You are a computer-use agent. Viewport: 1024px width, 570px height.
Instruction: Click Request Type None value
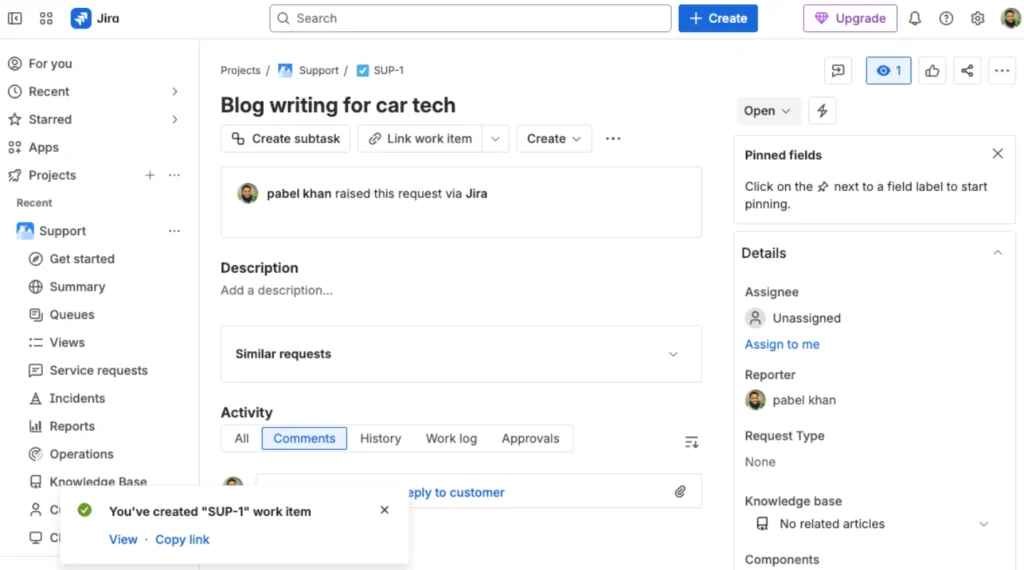760,462
